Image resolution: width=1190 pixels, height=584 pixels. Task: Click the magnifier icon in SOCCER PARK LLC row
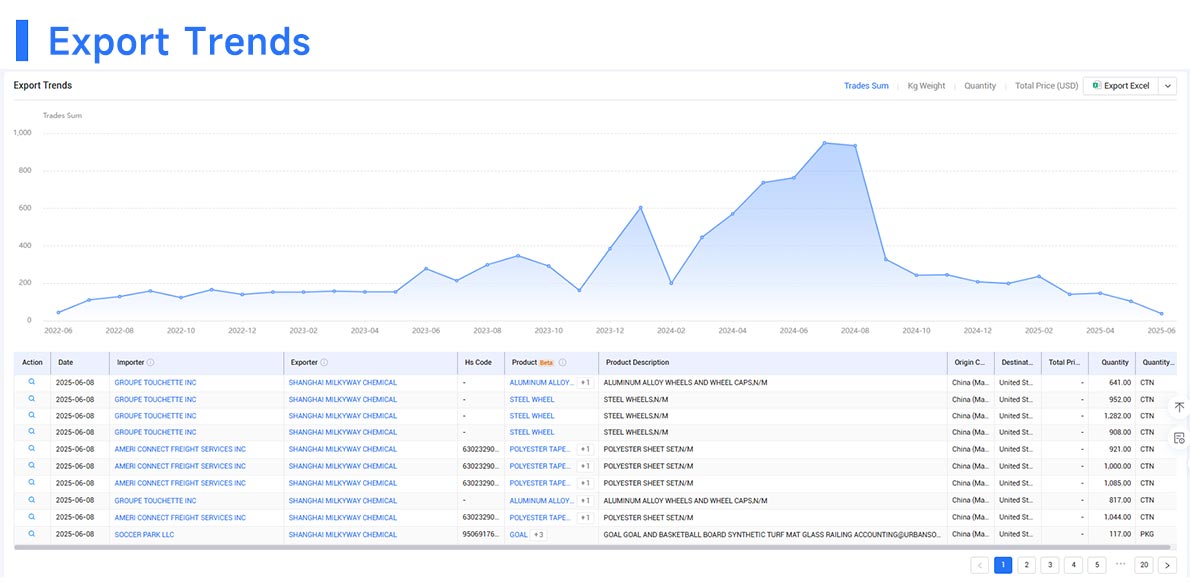click(32, 533)
